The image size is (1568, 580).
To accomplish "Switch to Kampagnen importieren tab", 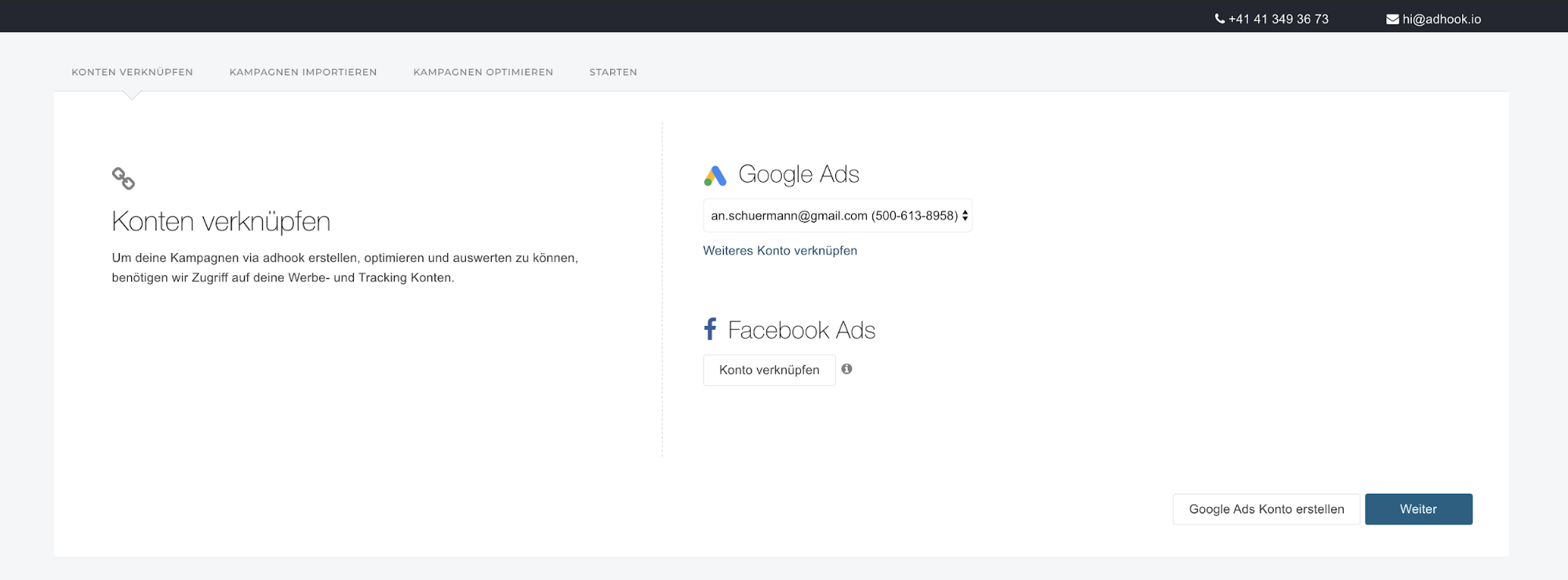I will pos(303,72).
